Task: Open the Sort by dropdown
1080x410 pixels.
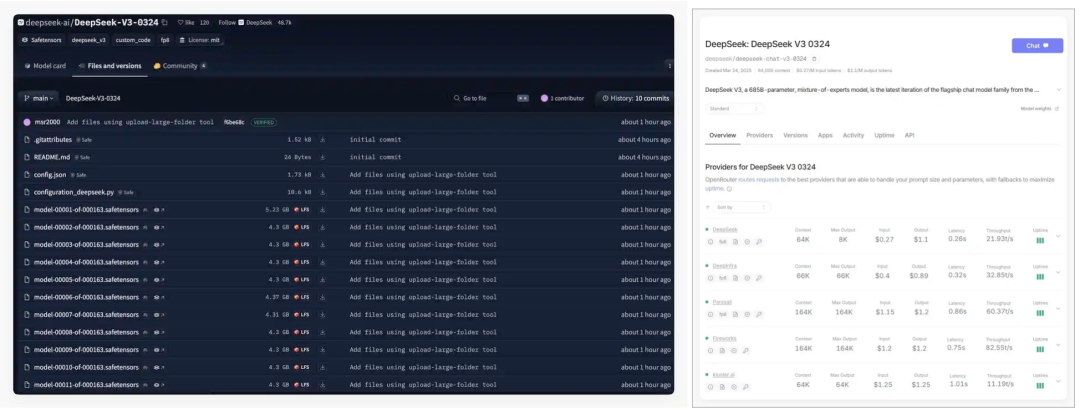Action: click(x=742, y=207)
